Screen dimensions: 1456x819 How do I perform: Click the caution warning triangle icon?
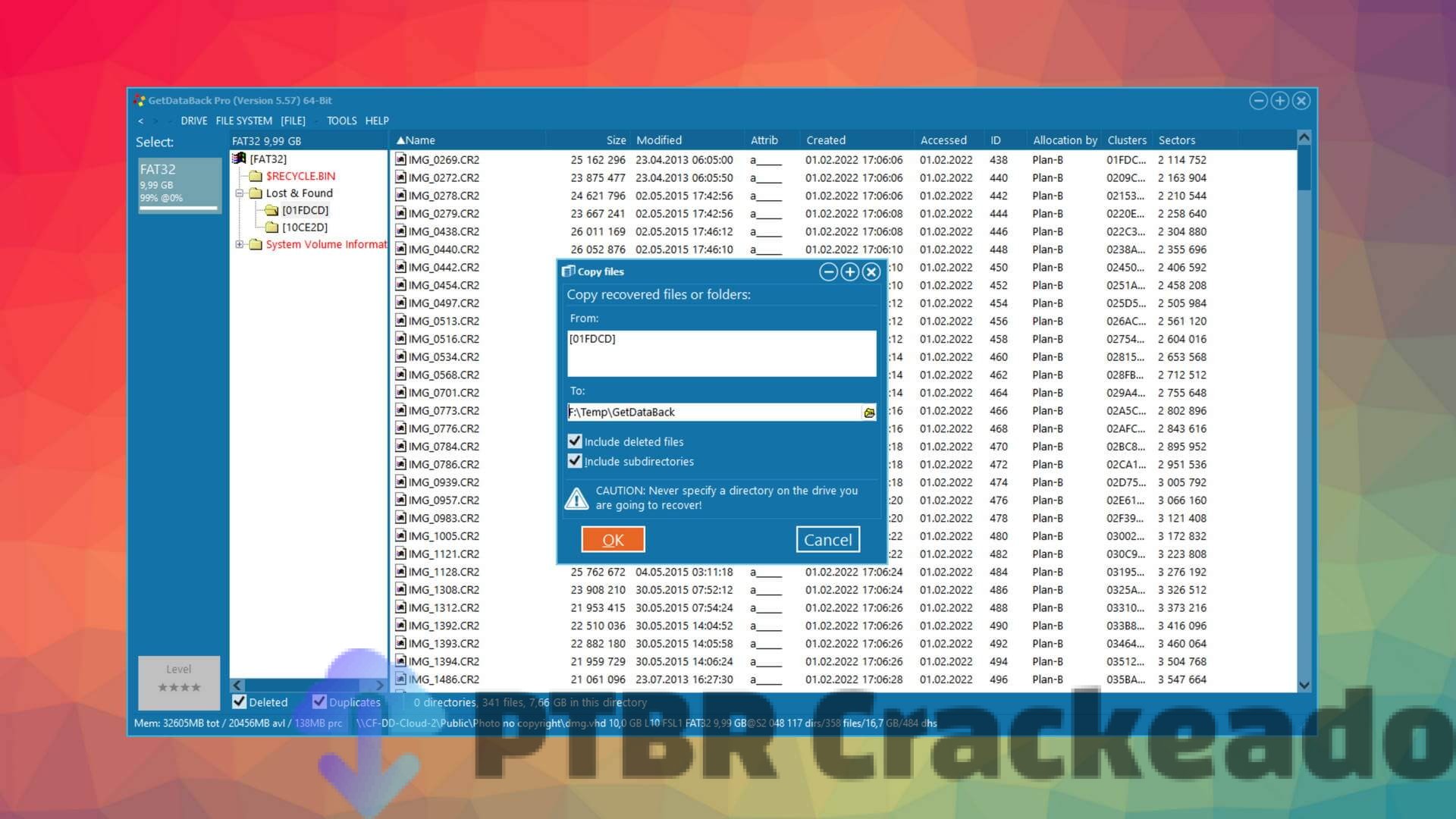577,498
